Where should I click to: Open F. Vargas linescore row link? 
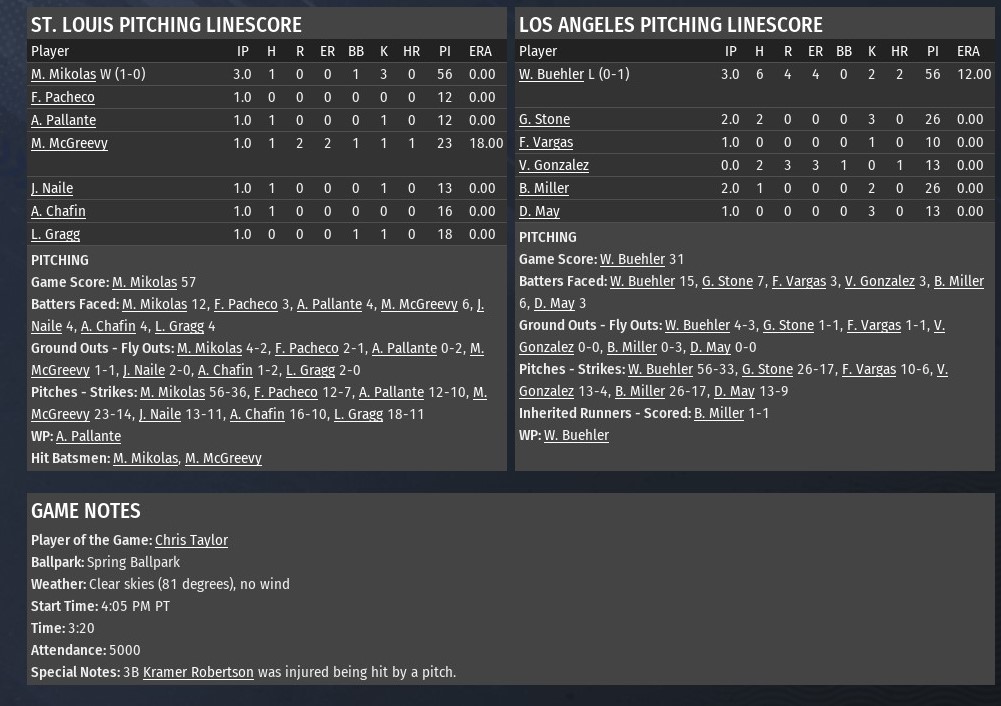546,142
